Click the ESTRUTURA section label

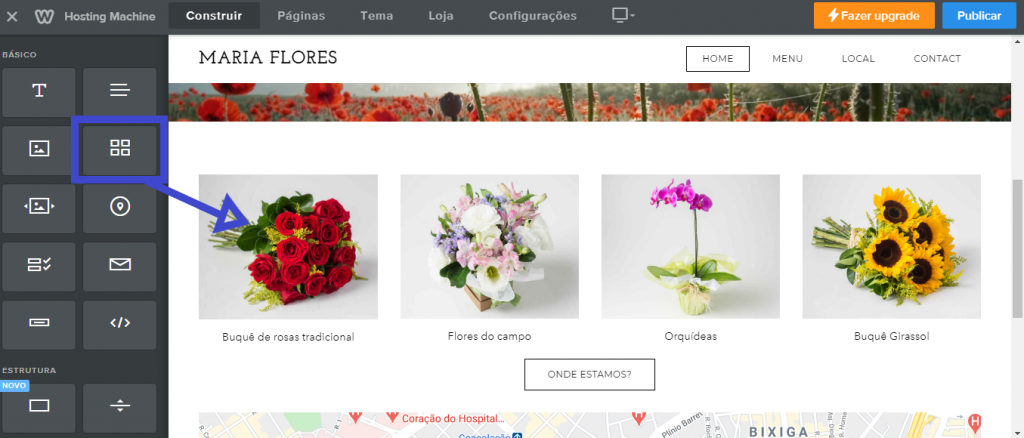(x=29, y=371)
